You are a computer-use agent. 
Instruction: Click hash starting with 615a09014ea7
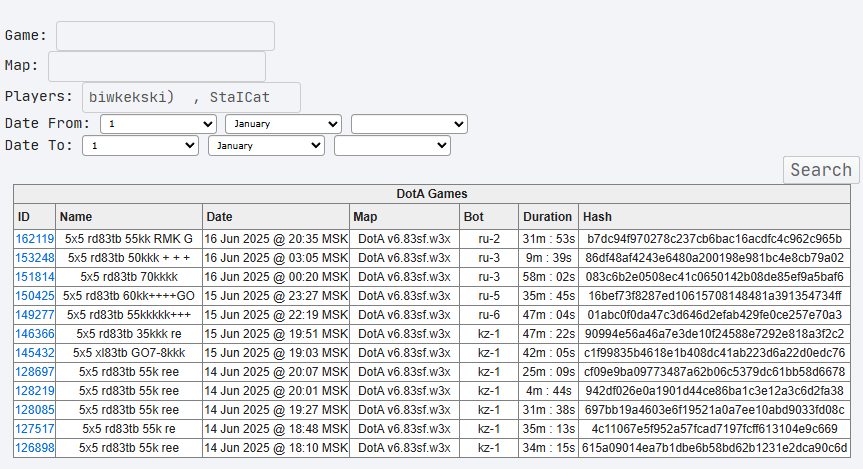coord(714,448)
